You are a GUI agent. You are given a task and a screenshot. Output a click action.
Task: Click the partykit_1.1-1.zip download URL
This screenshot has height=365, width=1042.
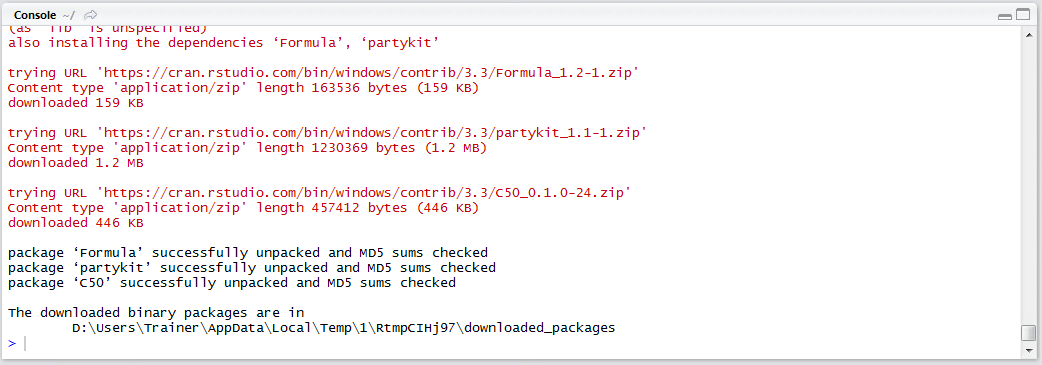click(x=372, y=133)
